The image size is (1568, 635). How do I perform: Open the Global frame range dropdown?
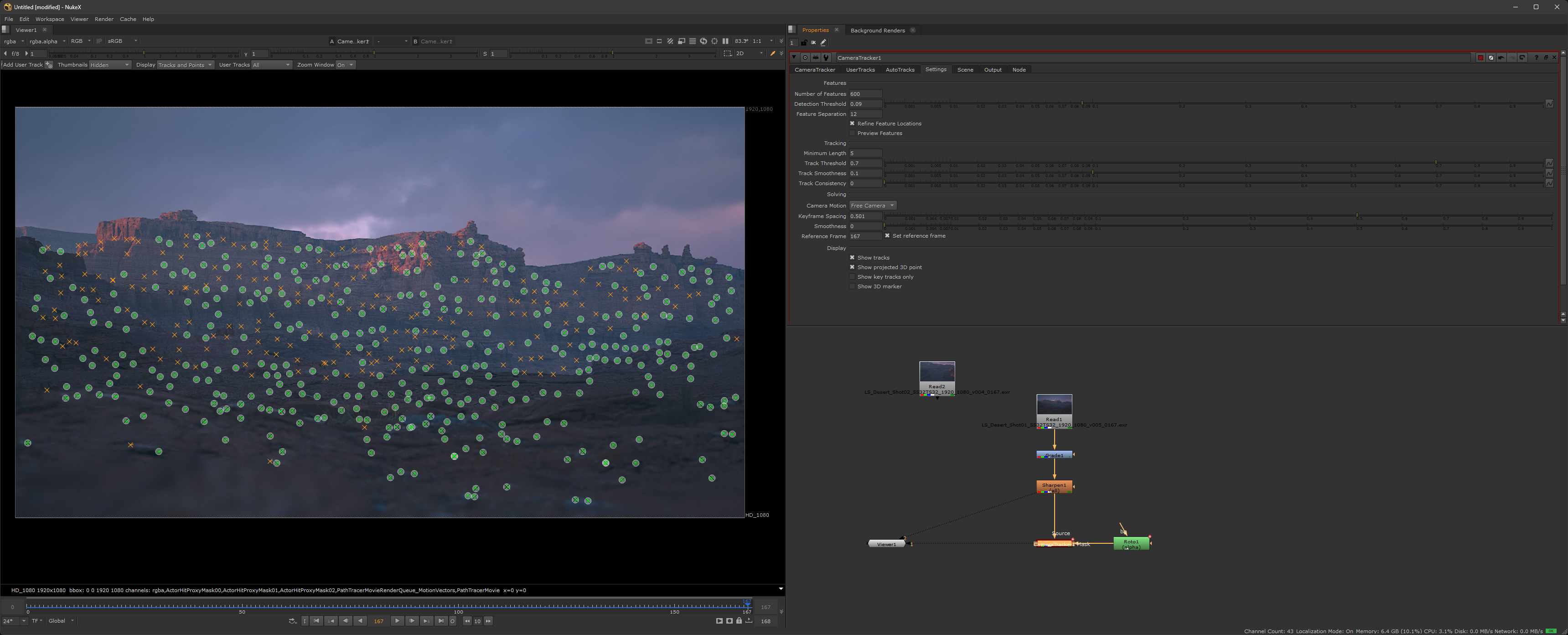click(61, 621)
